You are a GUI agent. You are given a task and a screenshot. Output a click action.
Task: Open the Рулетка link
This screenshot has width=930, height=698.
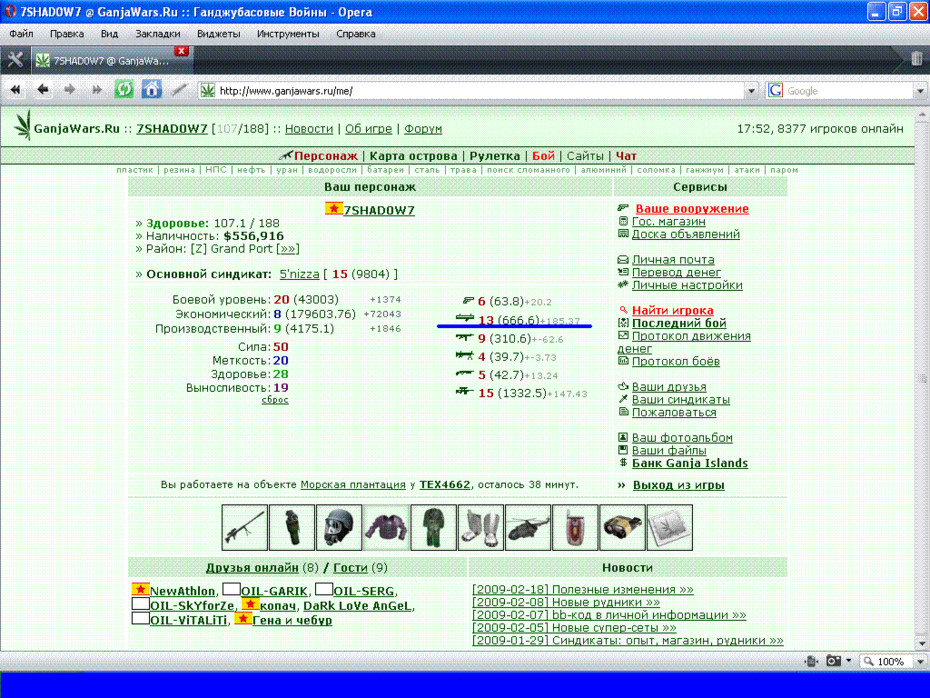click(495, 156)
